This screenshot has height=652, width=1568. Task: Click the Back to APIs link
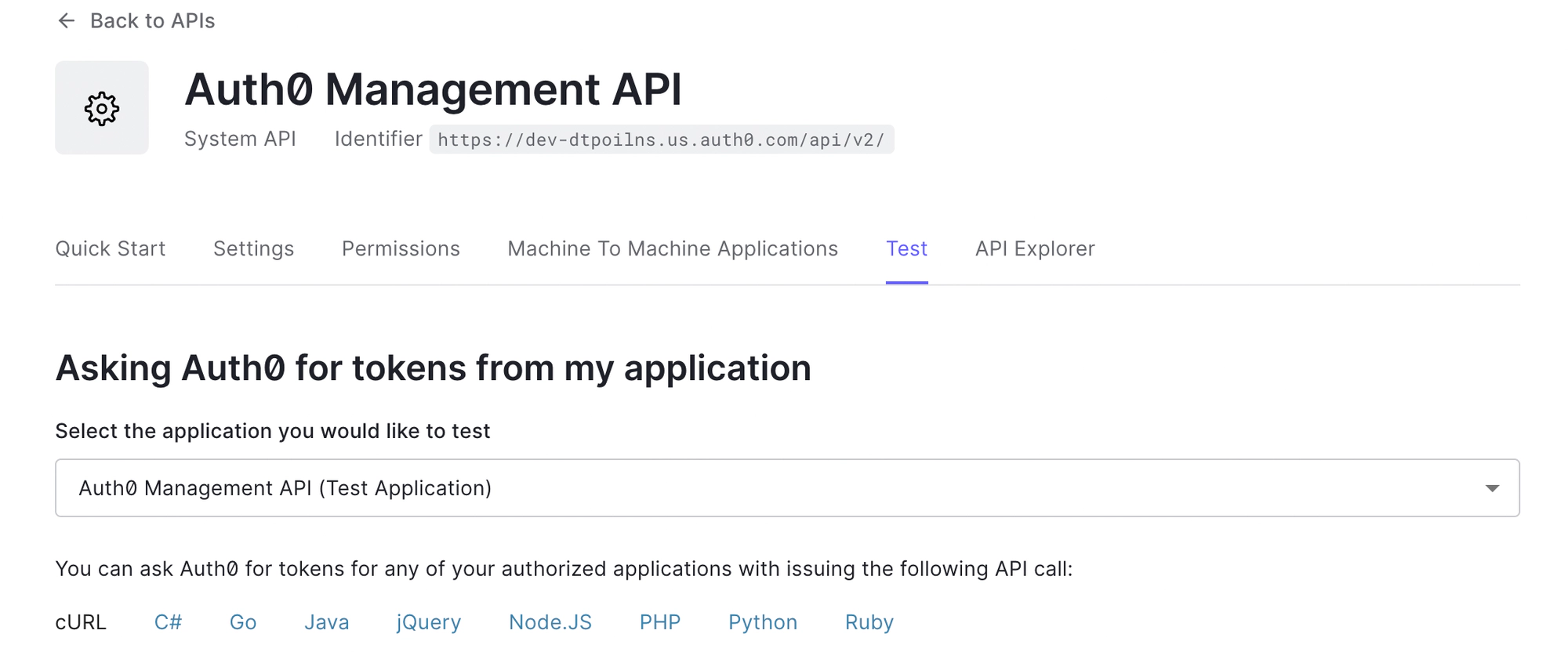(x=152, y=21)
